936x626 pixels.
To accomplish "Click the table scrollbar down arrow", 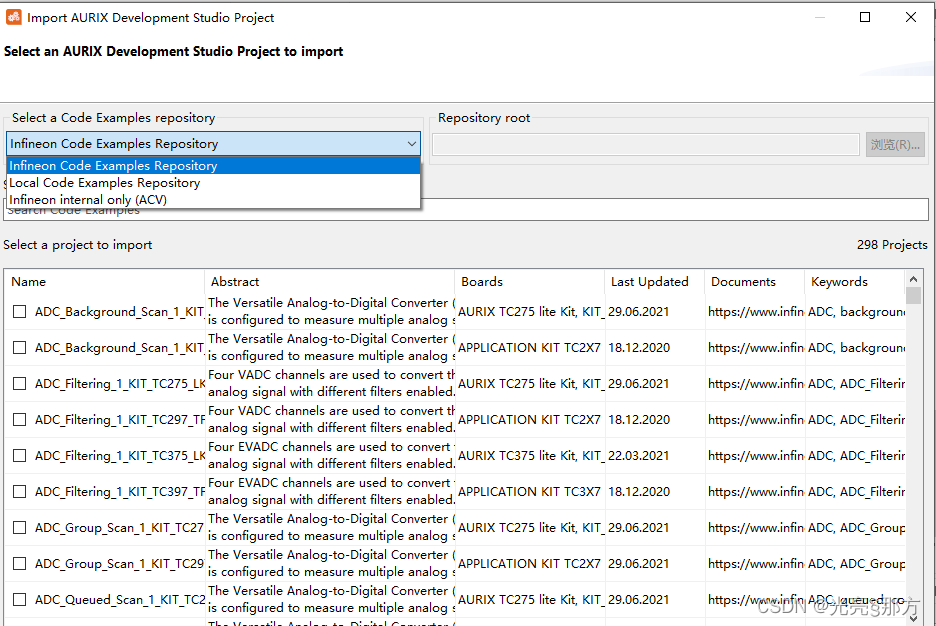I will tap(913, 619).
